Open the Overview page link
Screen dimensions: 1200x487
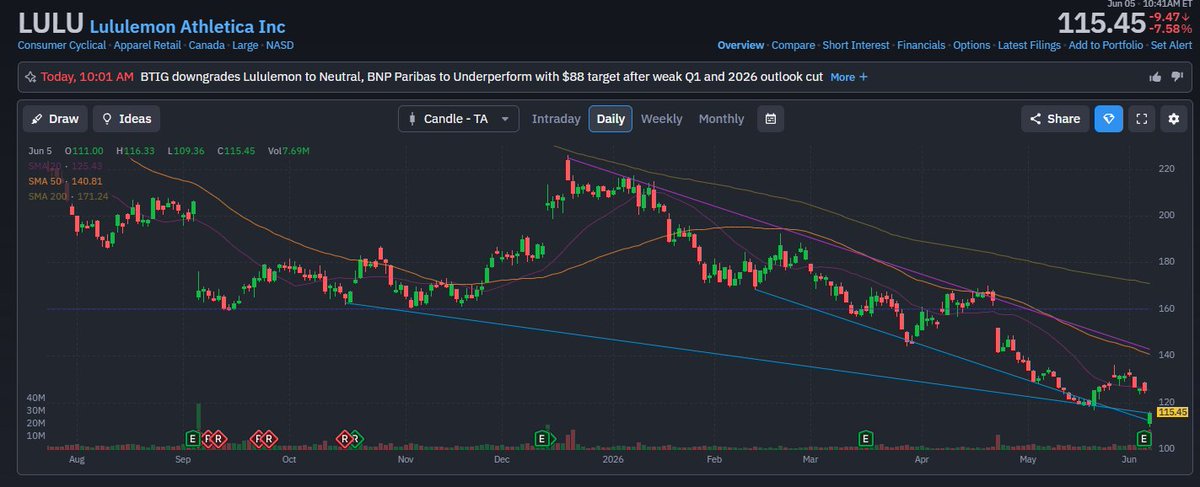[x=741, y=46]
